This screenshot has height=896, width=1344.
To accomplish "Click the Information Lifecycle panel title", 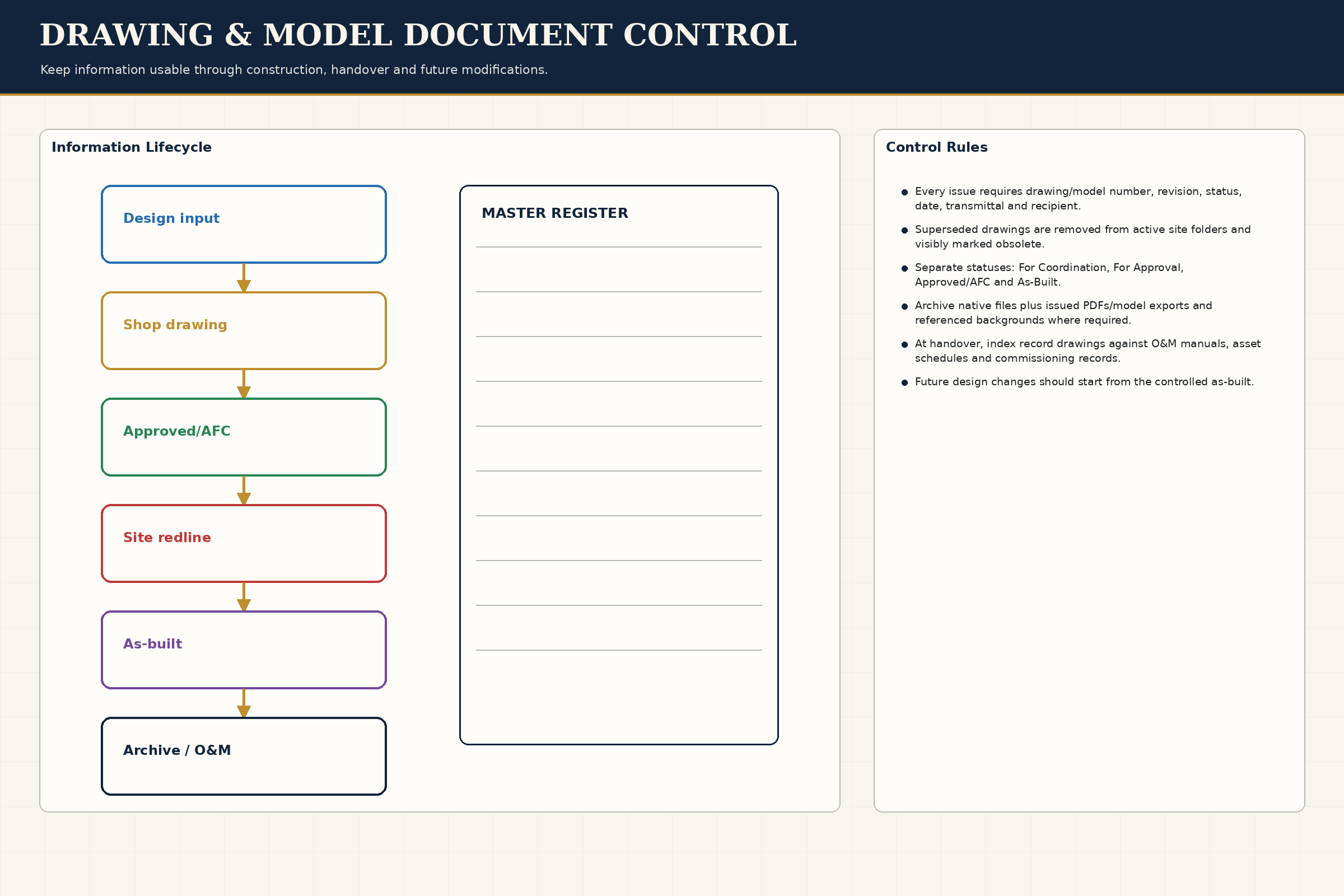I will click(132, 147).
